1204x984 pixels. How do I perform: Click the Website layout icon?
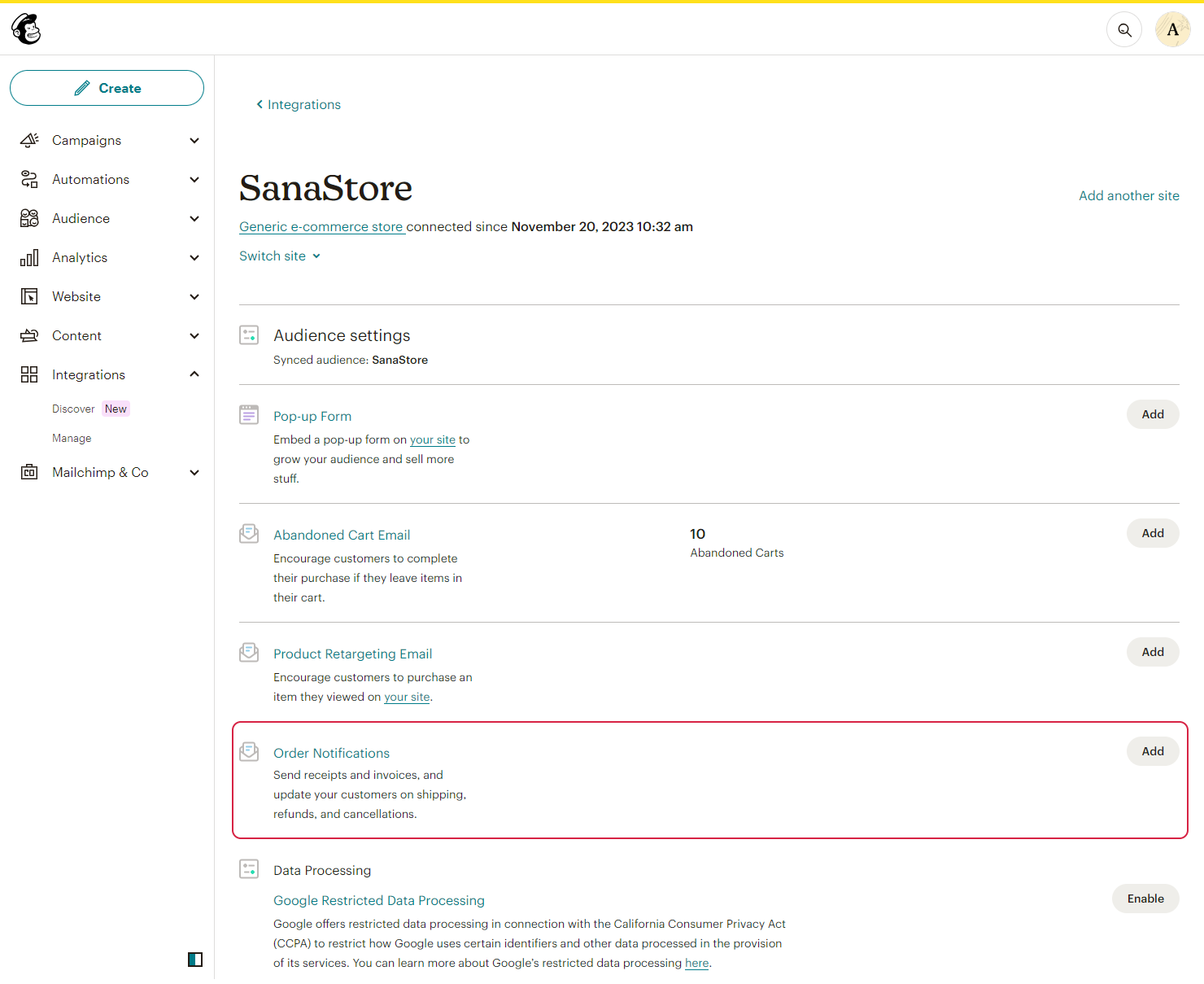coord(29,296)
